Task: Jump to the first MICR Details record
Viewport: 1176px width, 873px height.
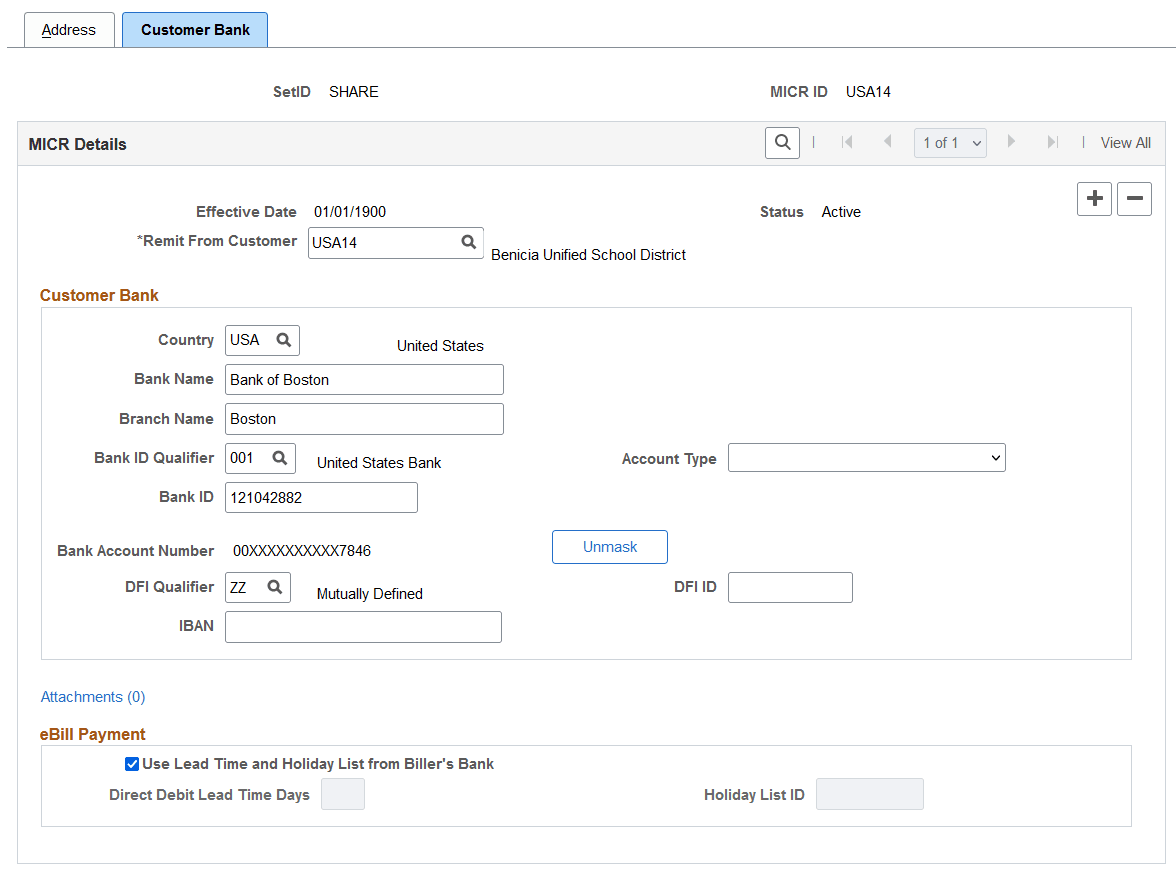Action: pyautogui.click(x=847, y=142)
